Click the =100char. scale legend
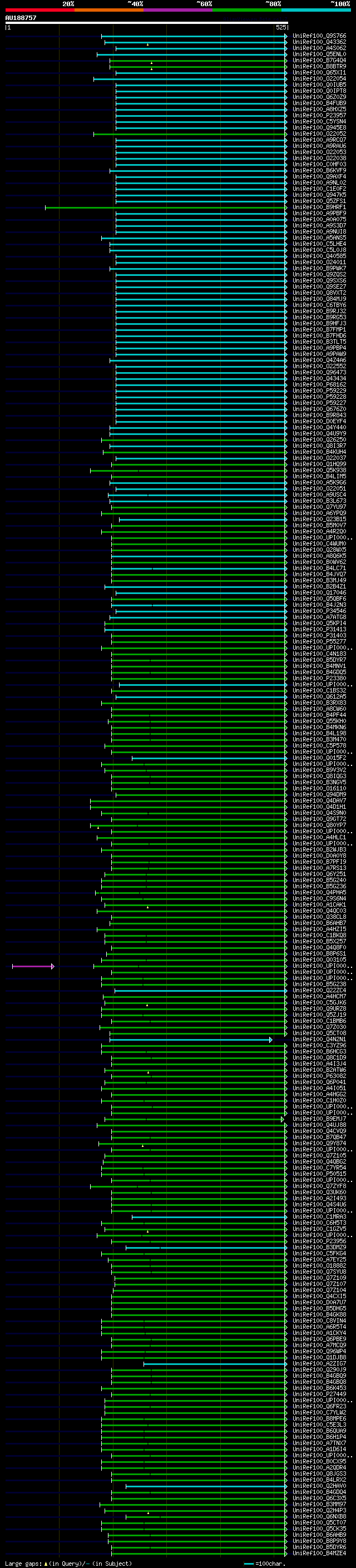Screen dimensions: 356x1568 (264, 1564)
